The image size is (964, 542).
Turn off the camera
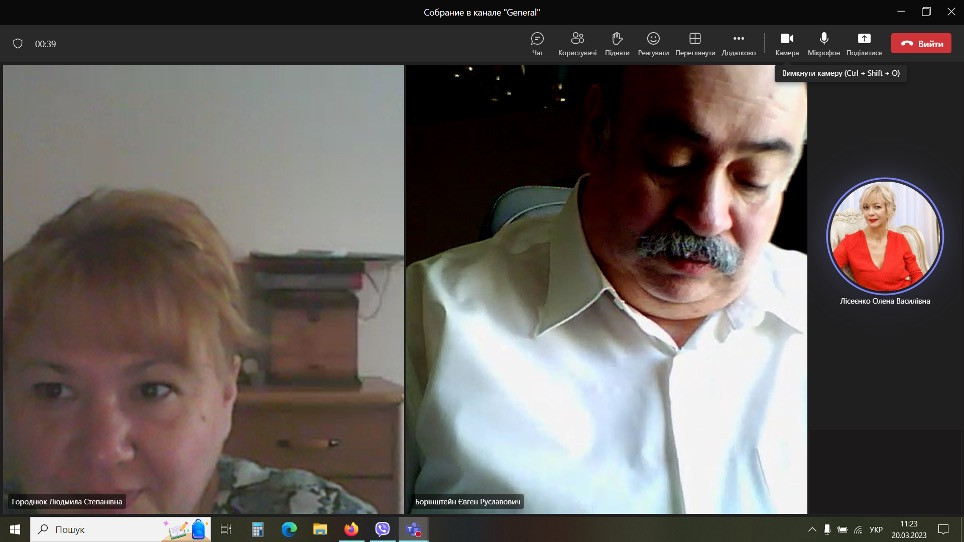787,44
